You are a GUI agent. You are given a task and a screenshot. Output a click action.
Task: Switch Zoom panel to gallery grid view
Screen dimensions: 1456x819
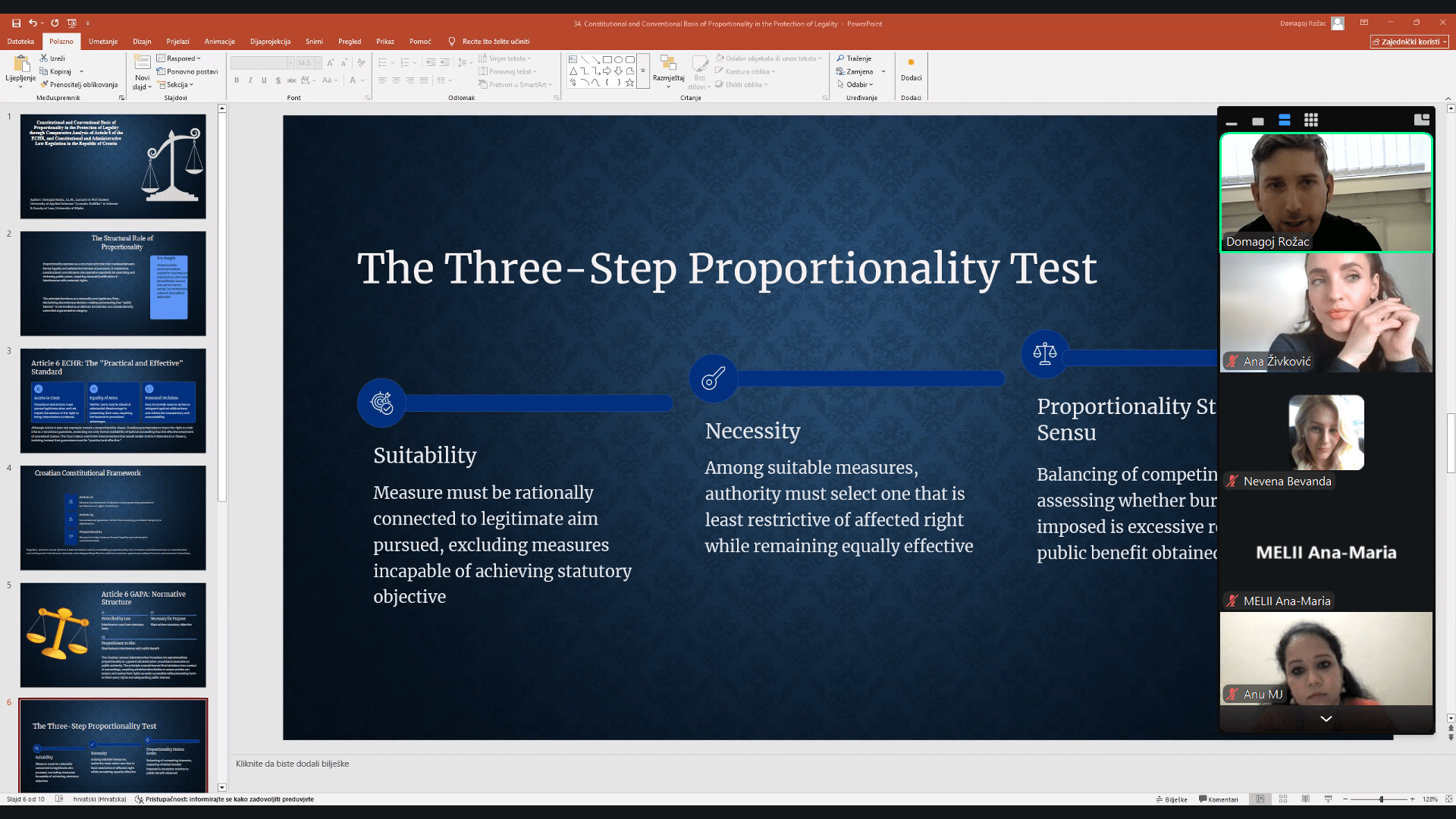click(x=1310, y=120)
